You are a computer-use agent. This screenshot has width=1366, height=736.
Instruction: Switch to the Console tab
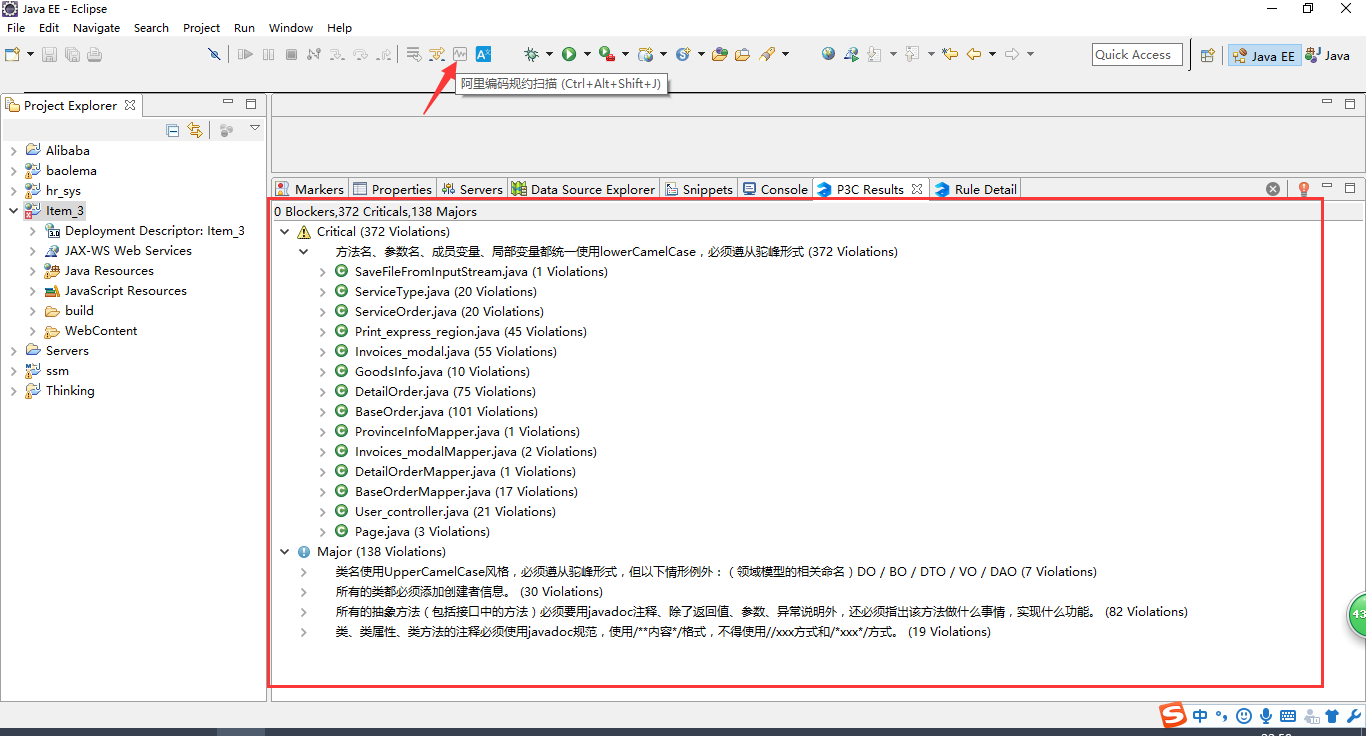click(775, 189)
